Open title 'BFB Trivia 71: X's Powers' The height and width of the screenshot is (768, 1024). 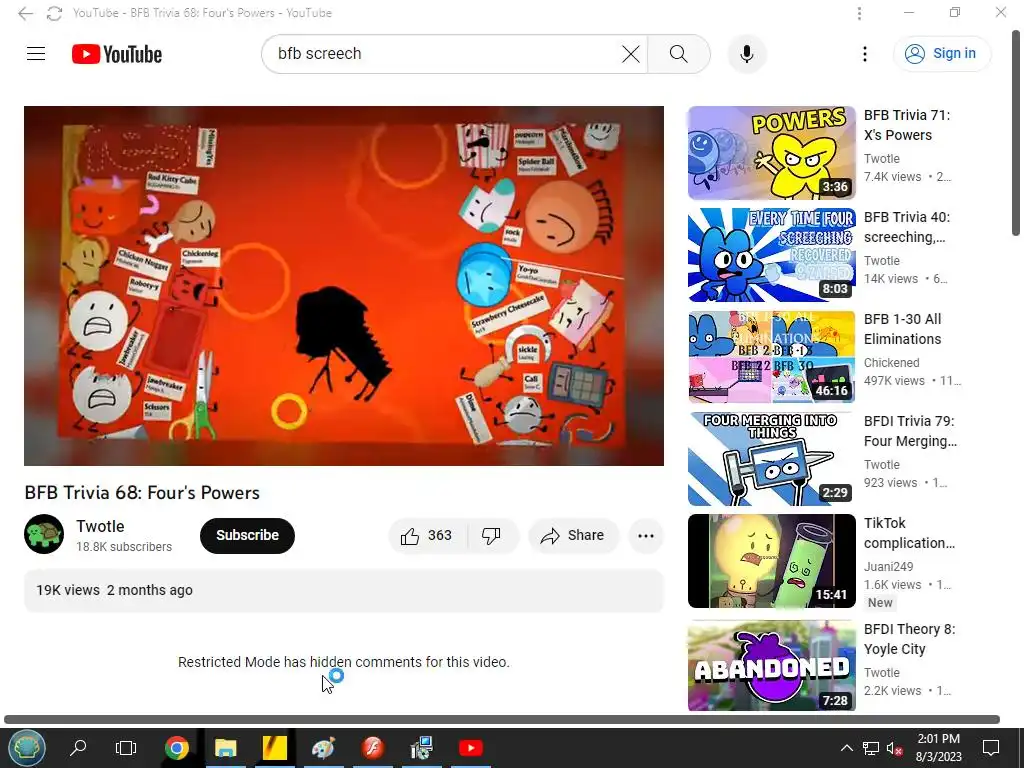907,125
